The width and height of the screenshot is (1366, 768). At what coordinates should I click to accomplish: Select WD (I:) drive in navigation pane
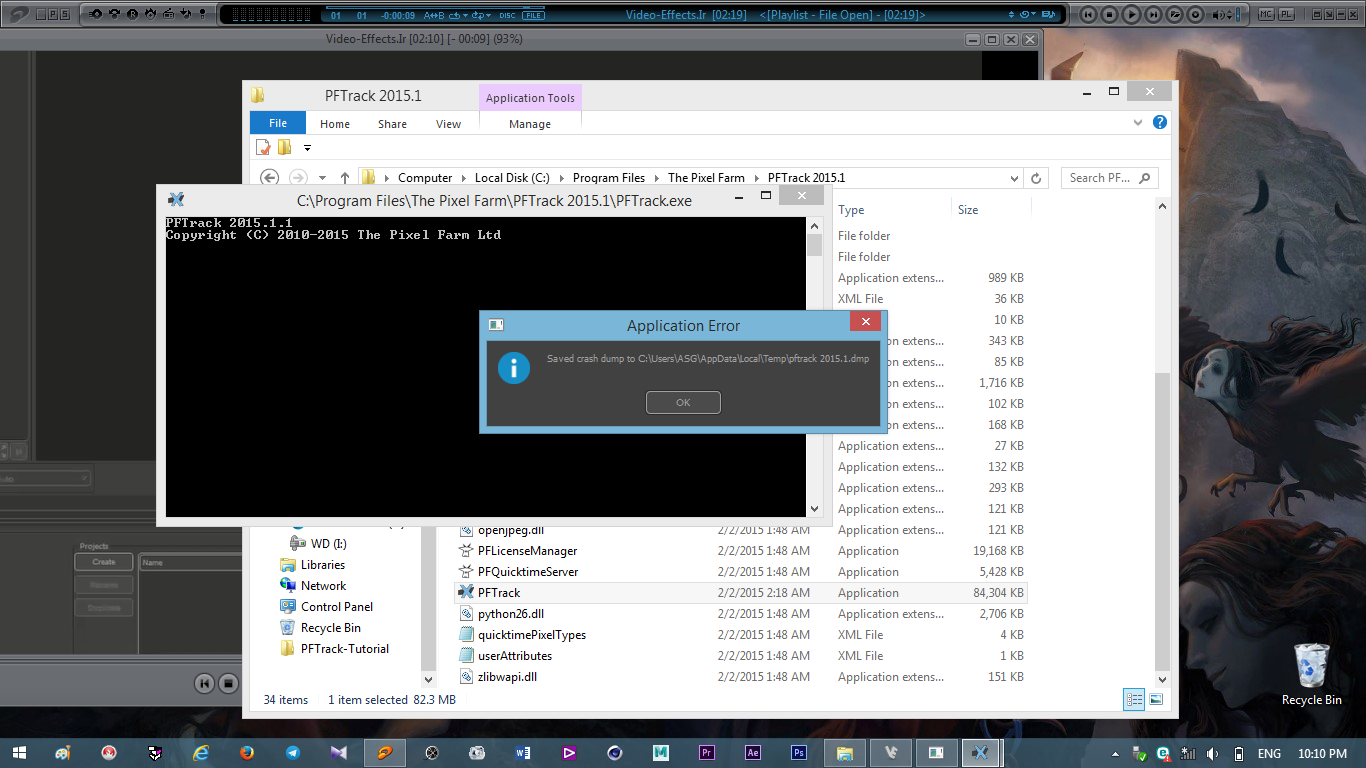328,544
